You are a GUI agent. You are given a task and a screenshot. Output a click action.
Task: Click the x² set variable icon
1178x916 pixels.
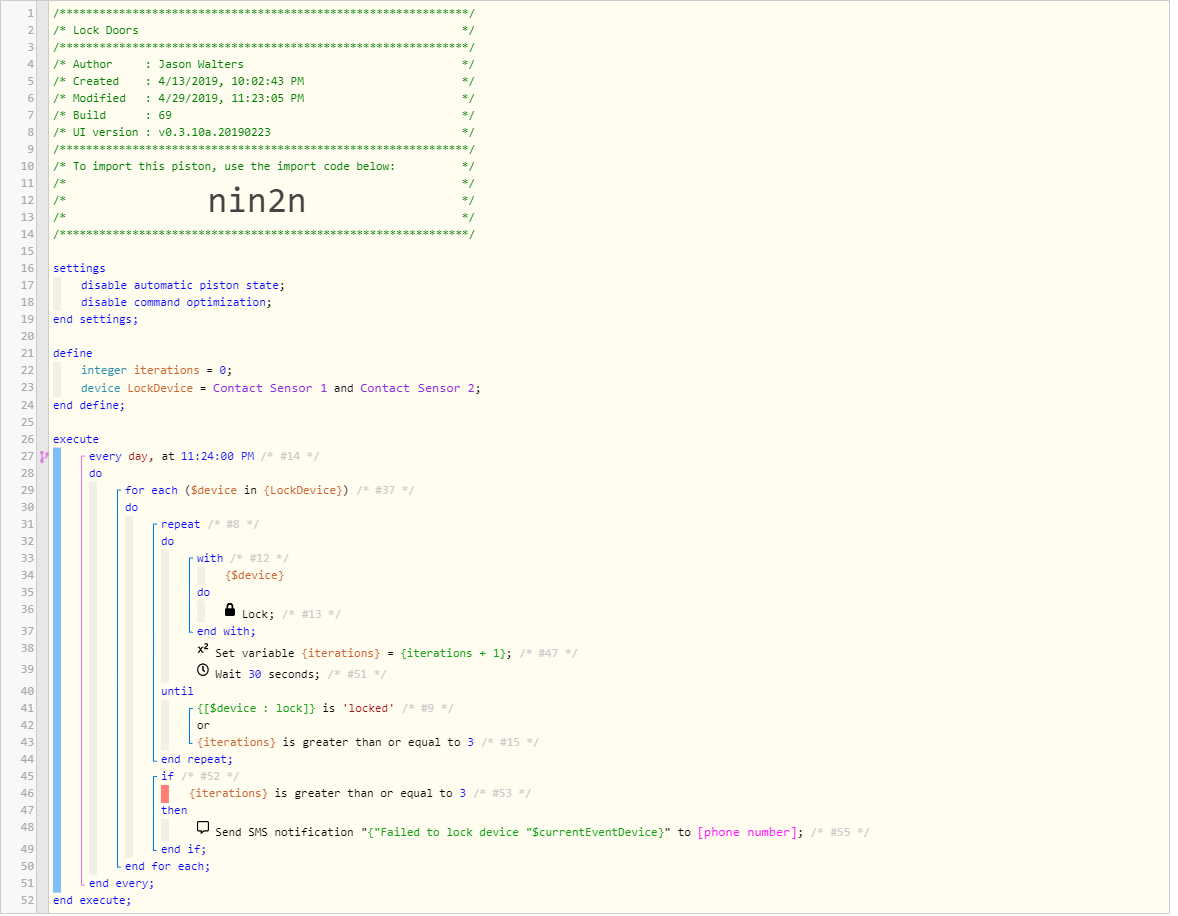click(x=203, y=649)
